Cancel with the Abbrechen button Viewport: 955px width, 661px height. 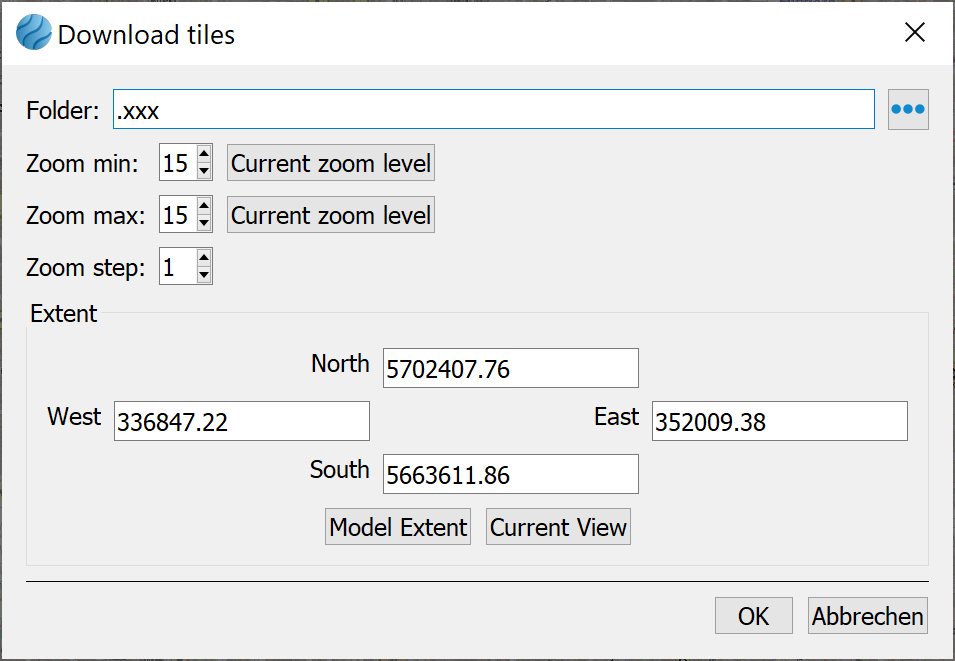(x=867, y=616)
